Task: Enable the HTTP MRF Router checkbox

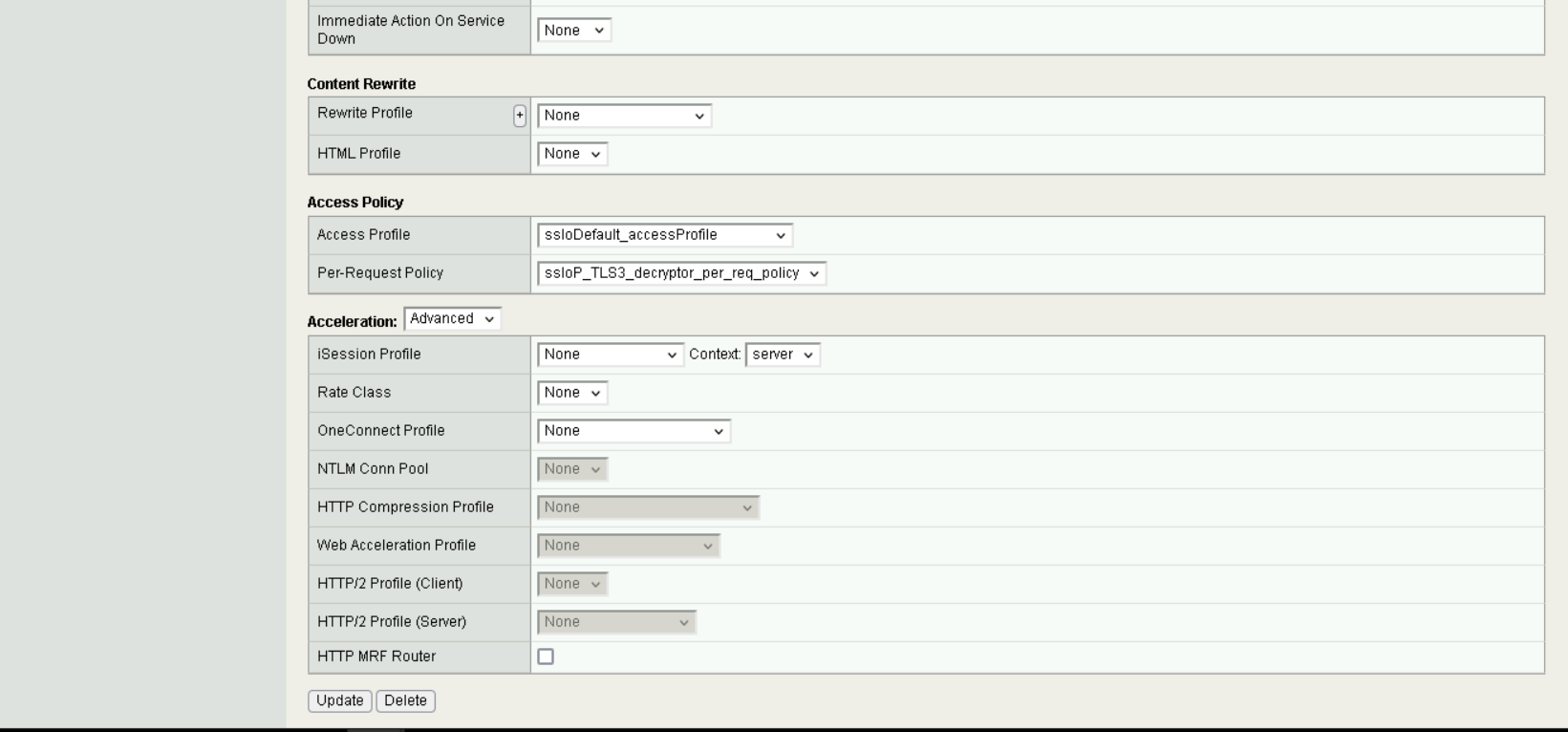Action: click(x=546, y=657)
